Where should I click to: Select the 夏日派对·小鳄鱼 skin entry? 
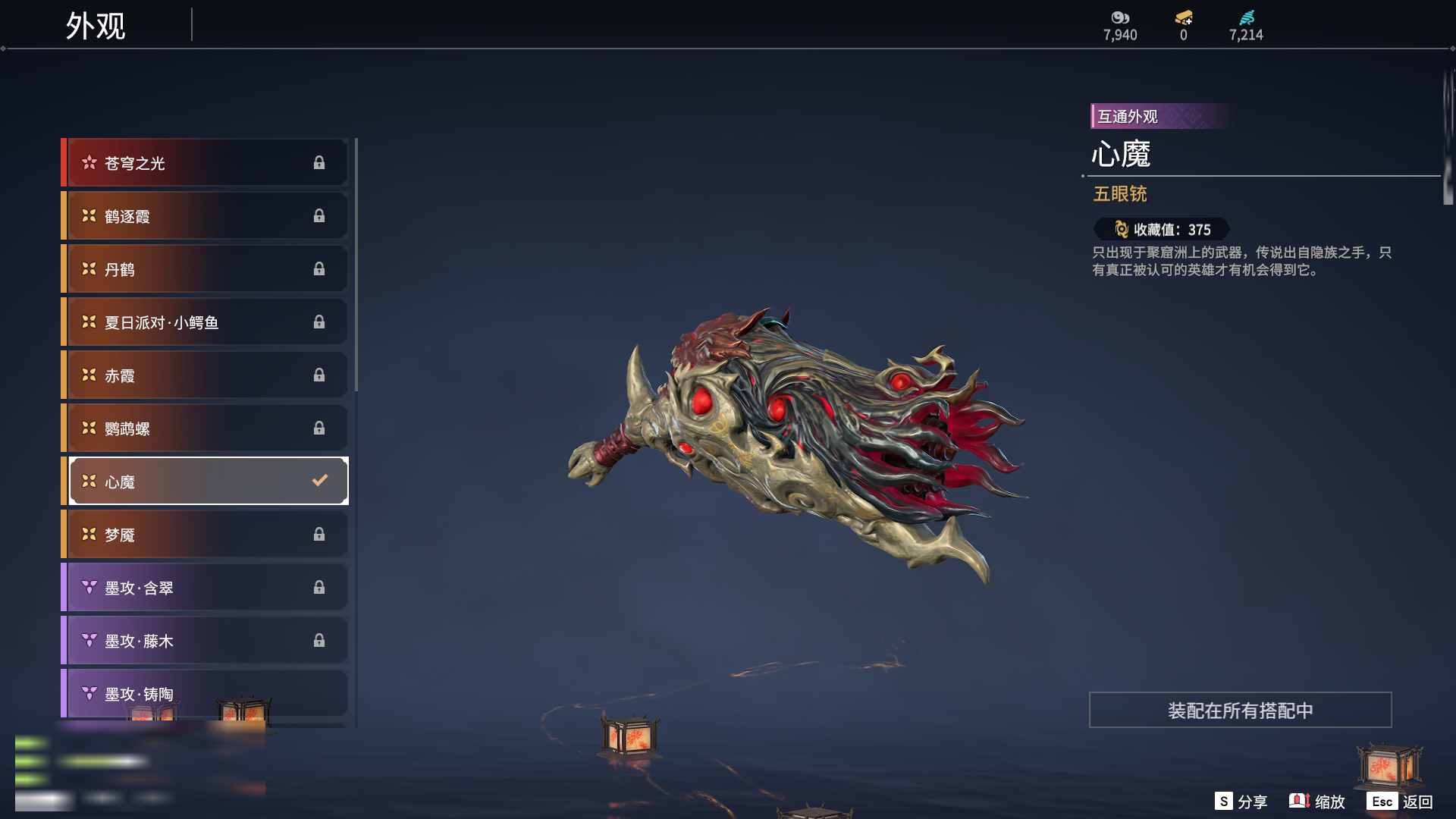coord(205,322)
